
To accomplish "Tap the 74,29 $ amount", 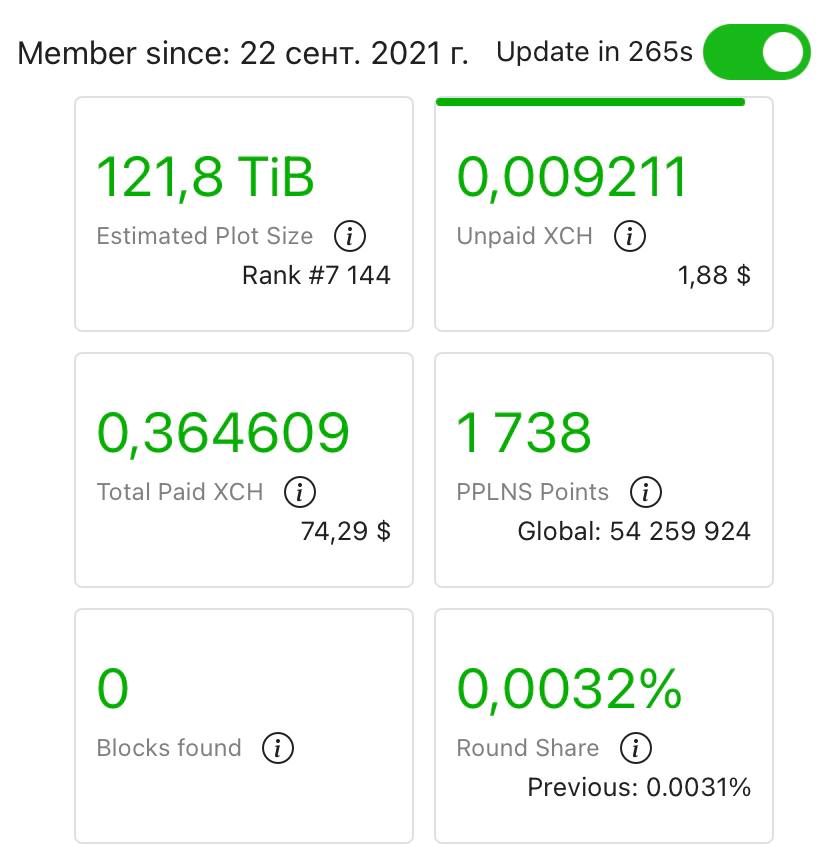I will click(x=346, y=532).
